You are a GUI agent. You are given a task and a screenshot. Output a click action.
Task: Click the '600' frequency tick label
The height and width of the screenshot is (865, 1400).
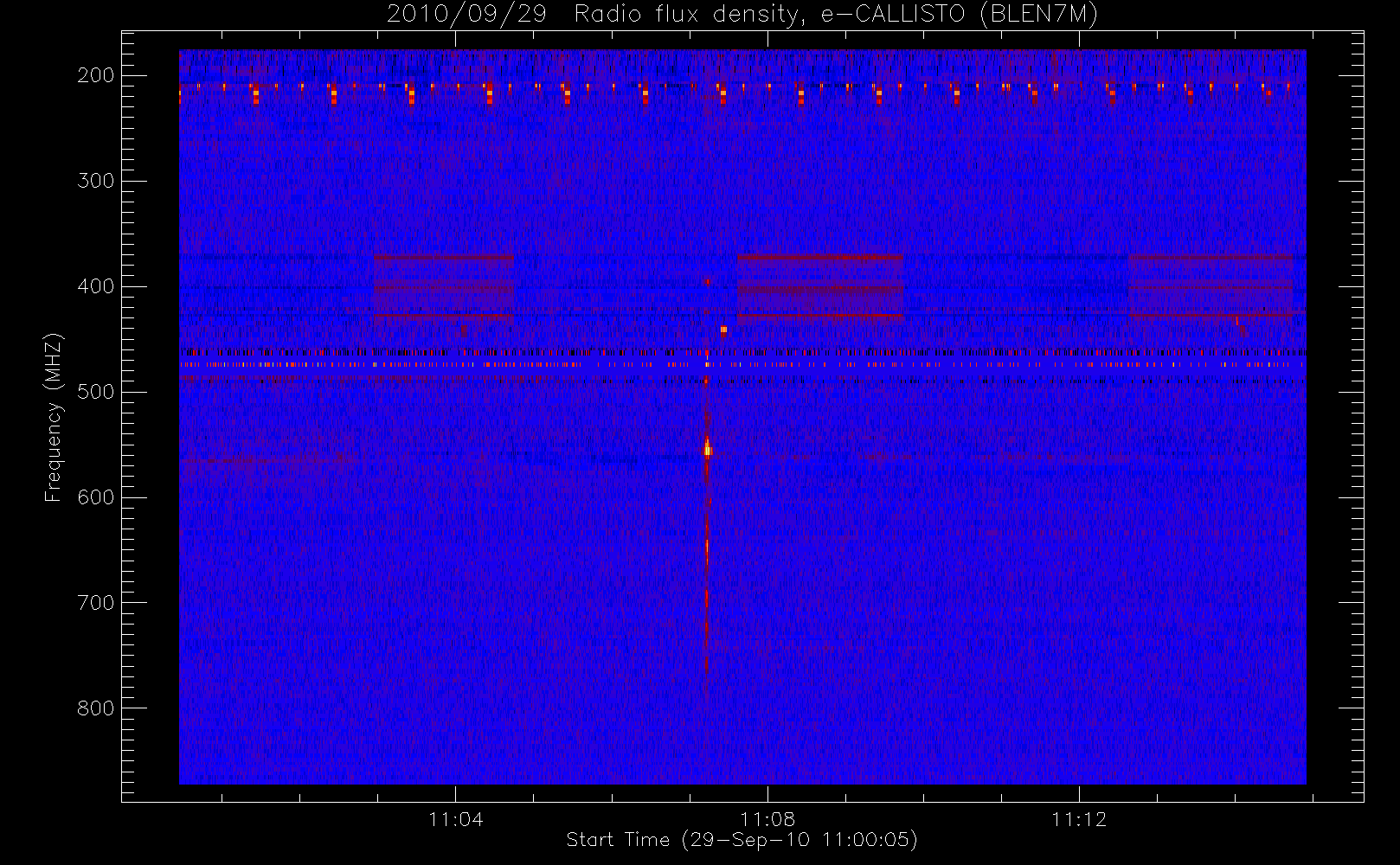click(x=95, y=497)
